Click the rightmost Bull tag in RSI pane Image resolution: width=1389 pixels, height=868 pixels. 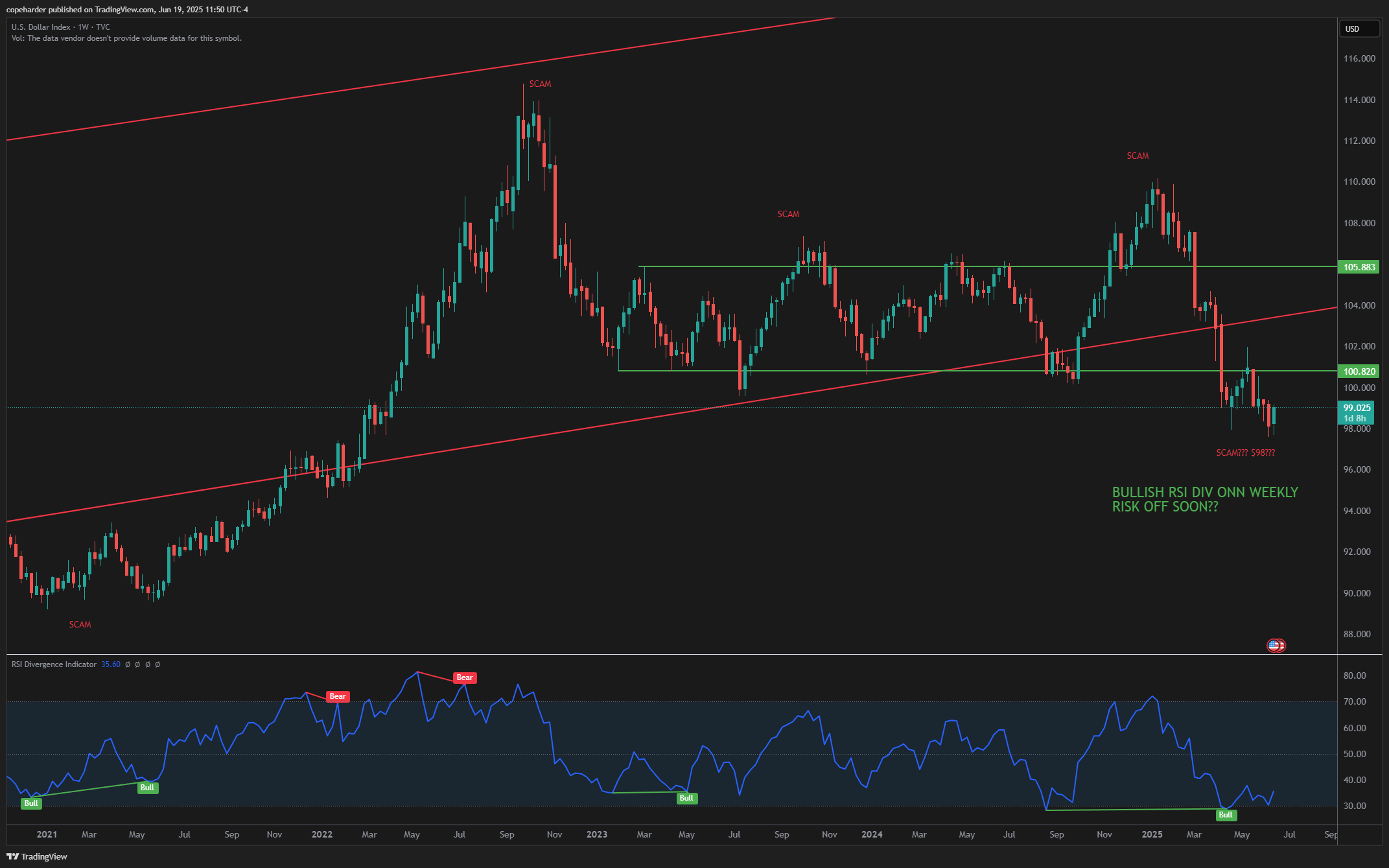pos(1226,815)
